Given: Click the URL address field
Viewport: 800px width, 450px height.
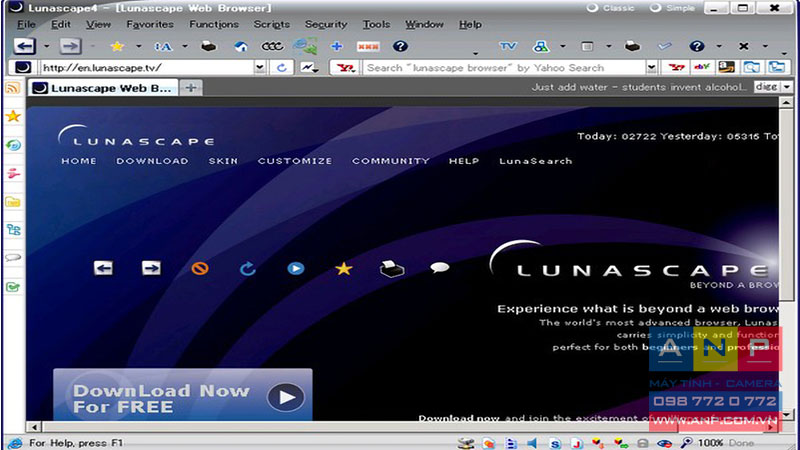Looking at the screenshot, I should (147, 67).
